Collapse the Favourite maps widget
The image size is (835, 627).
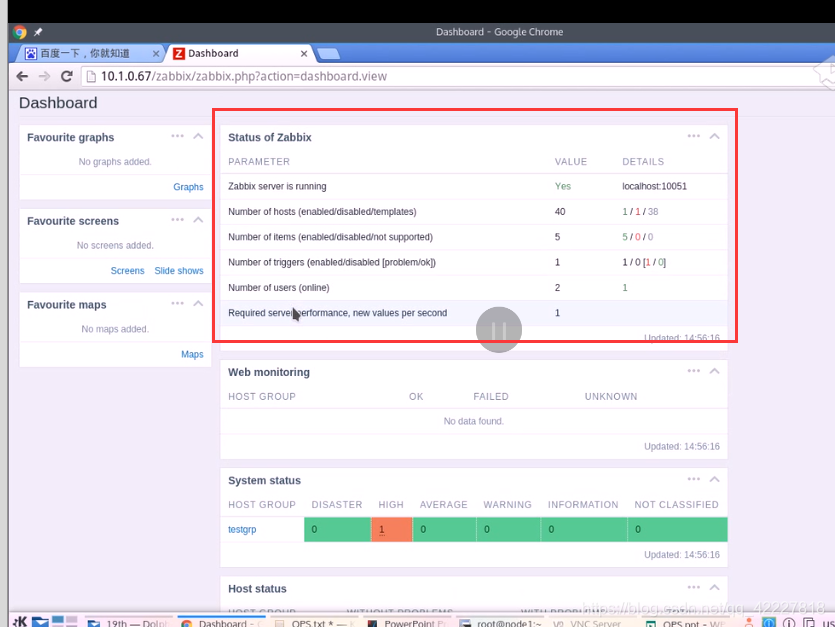tap(198, 304)
